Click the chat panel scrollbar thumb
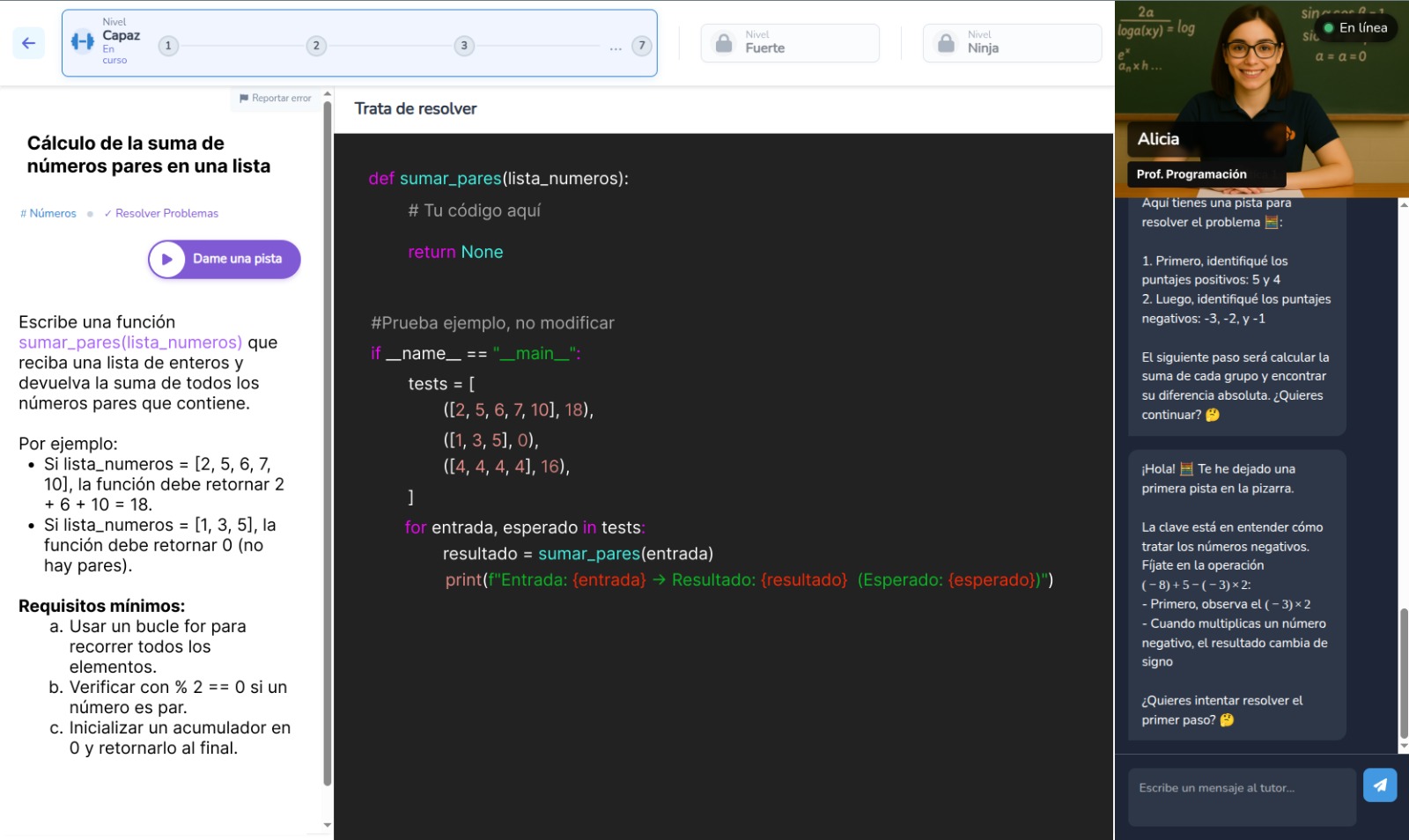The height and width of the screenshot is (840, 1409). pos(1404,673)
